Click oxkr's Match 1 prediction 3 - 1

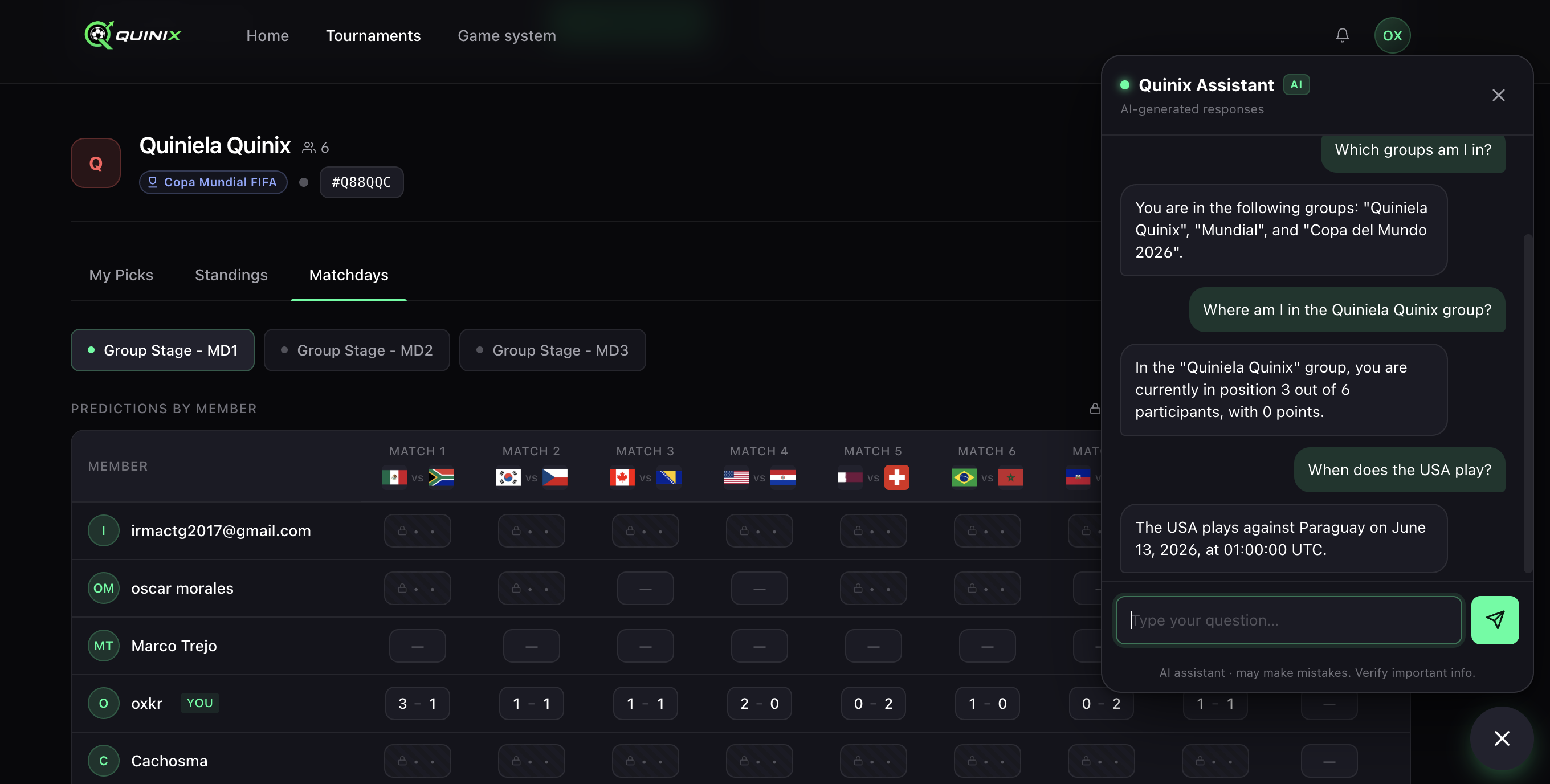418,703
